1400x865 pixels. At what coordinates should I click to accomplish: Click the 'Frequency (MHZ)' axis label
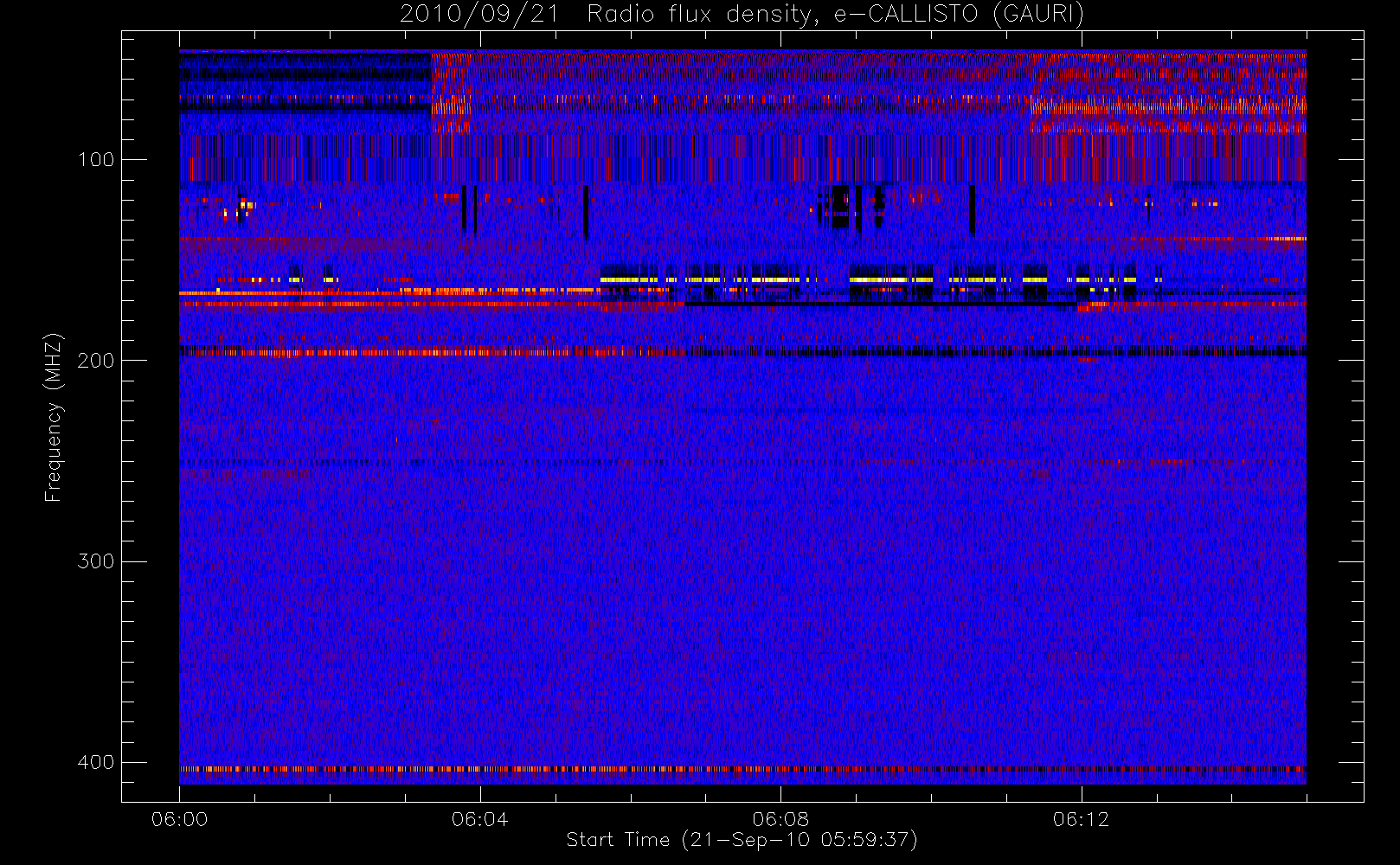tap(54, 417)
